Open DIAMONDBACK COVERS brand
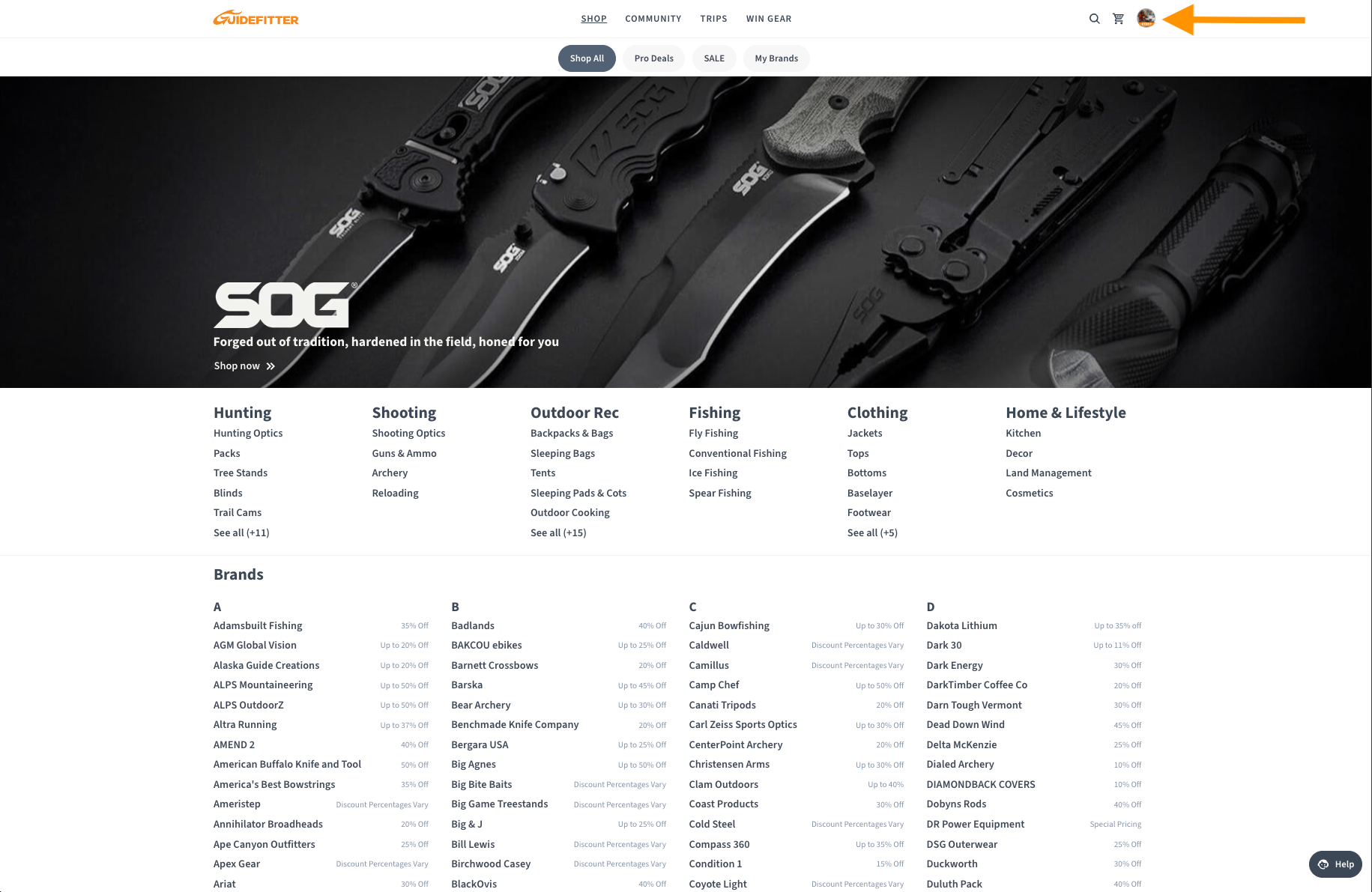The image size is (1372, 892). coord(981,785)
